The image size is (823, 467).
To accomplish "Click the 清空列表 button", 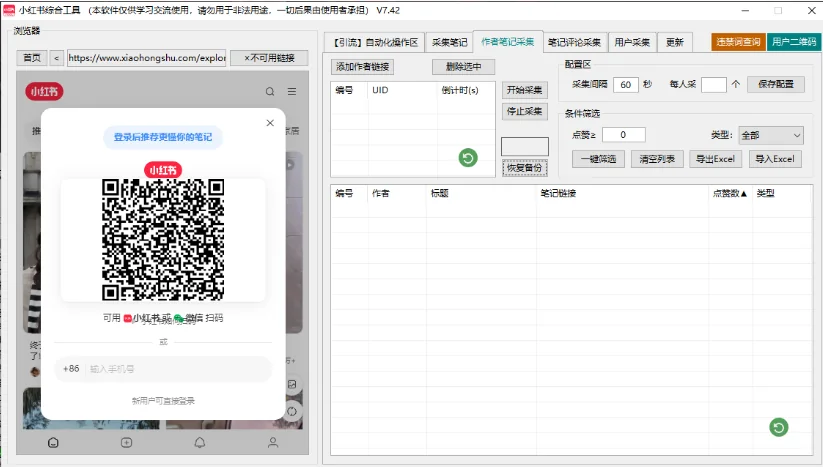I will tap(657, 159).
